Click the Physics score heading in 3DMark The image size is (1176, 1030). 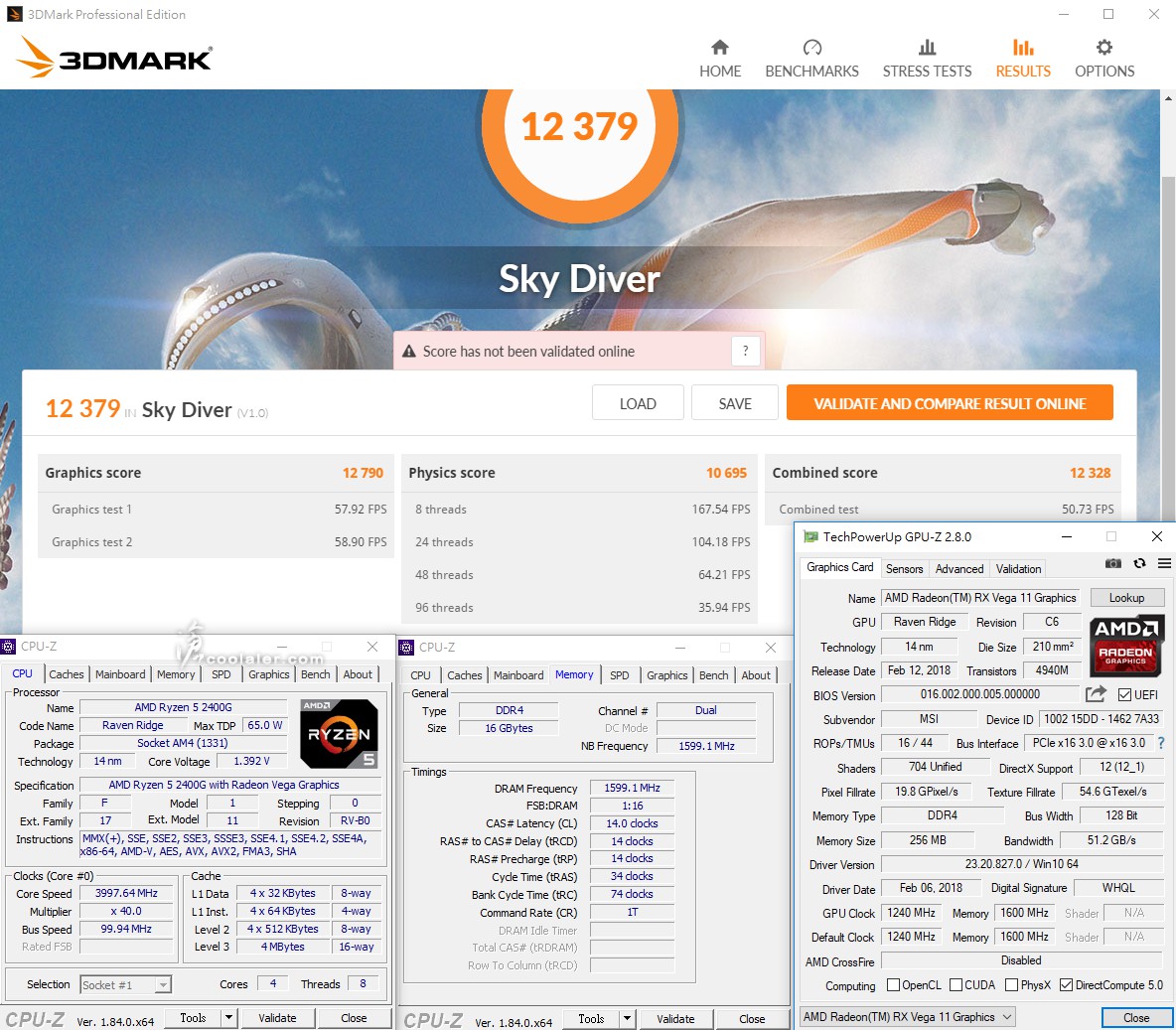click(452, 473)
